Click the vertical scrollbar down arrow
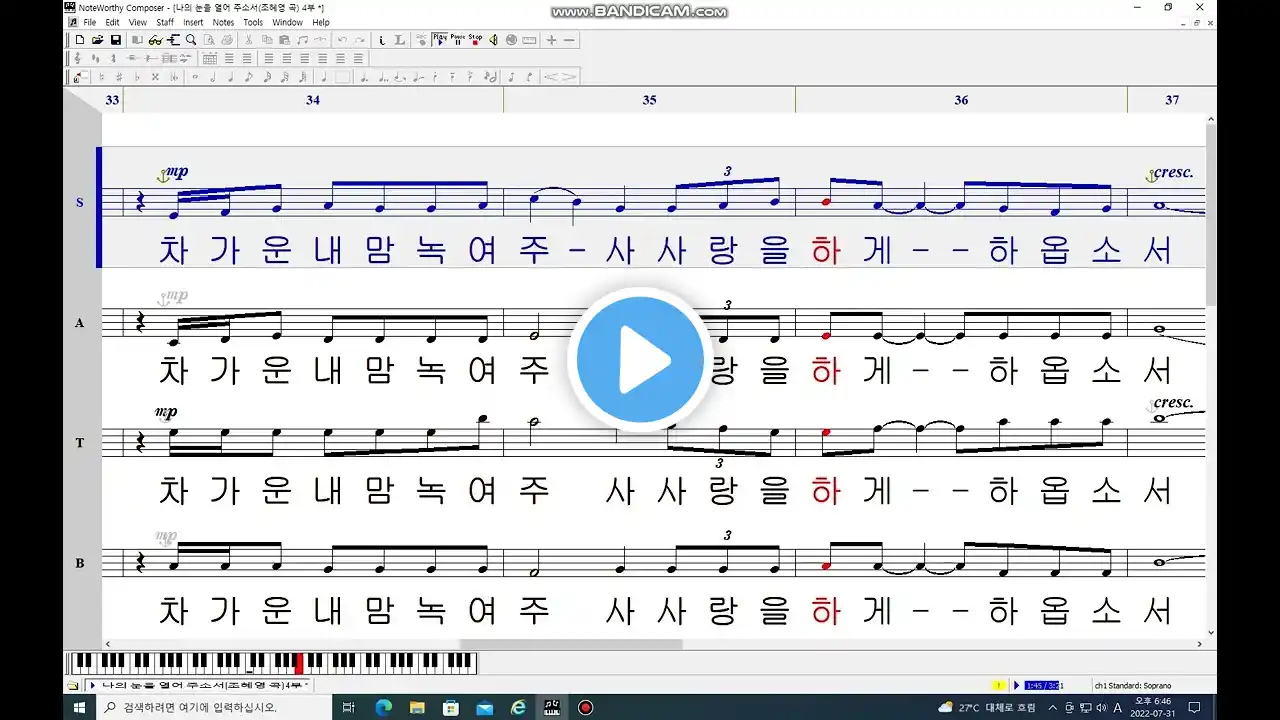The height and width of the screenshot is (720, 1280). coord(1211,632)
